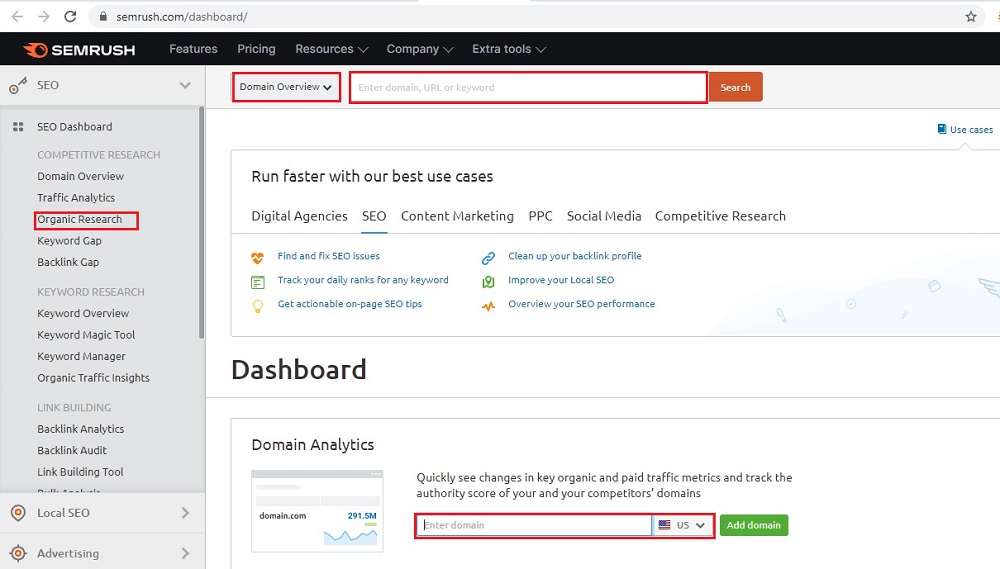Expand the Advertising section
This screenshot has width=1000, height=569.
pyautogui.click(x=185, y=553)
